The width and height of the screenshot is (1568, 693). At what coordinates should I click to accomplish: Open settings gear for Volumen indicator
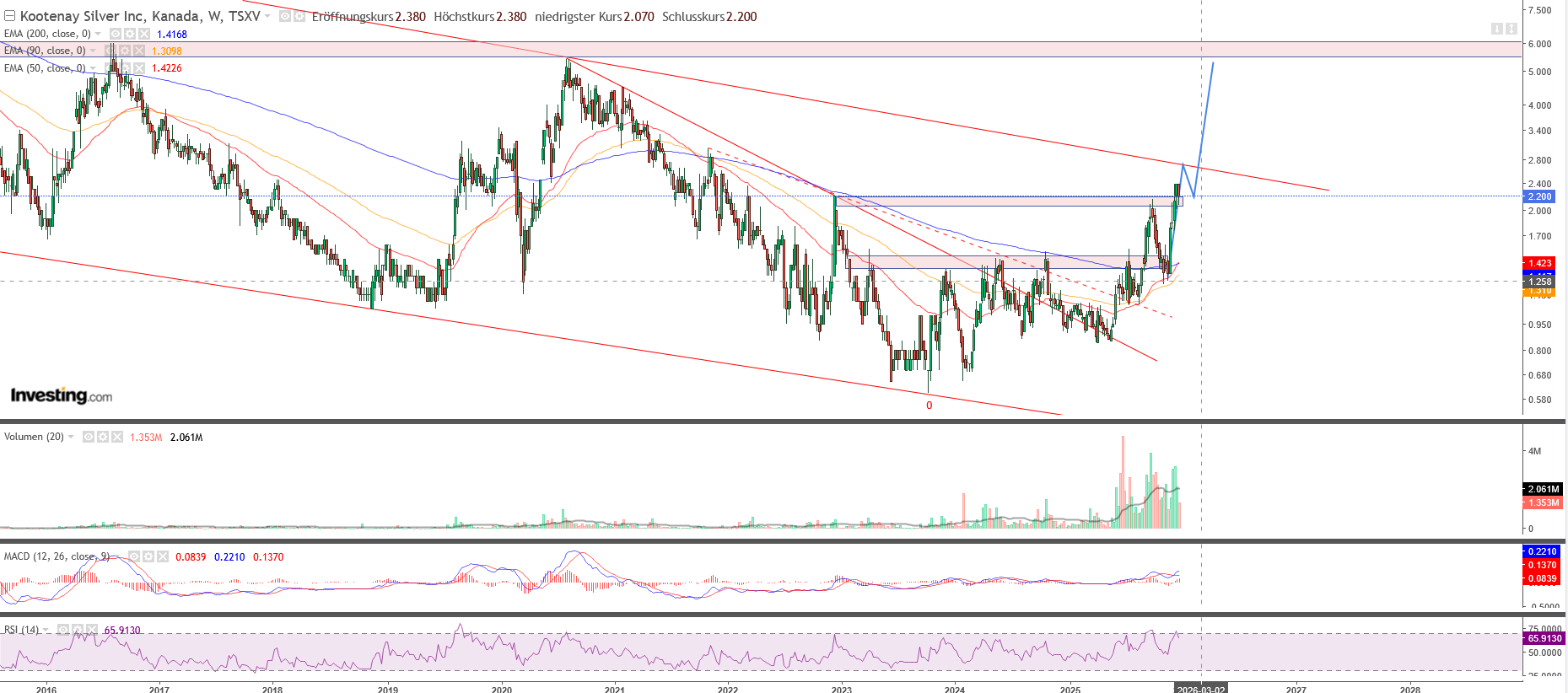[x=102, y=437]
